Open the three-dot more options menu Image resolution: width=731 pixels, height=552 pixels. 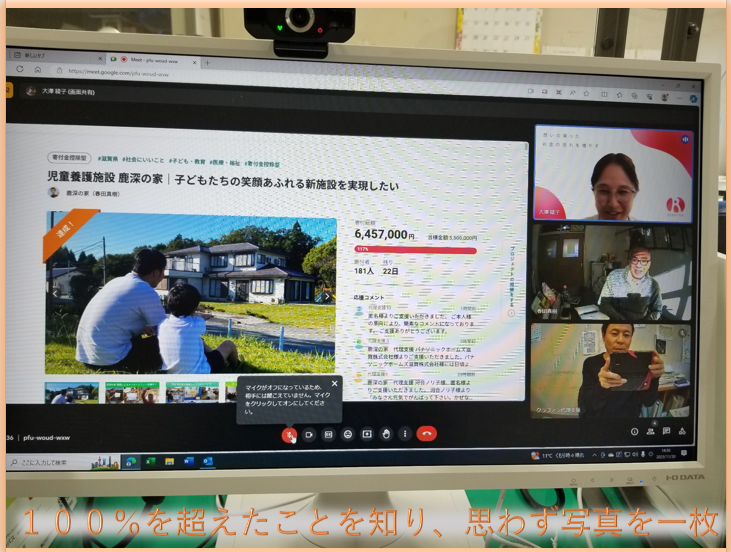coord(404,434)
